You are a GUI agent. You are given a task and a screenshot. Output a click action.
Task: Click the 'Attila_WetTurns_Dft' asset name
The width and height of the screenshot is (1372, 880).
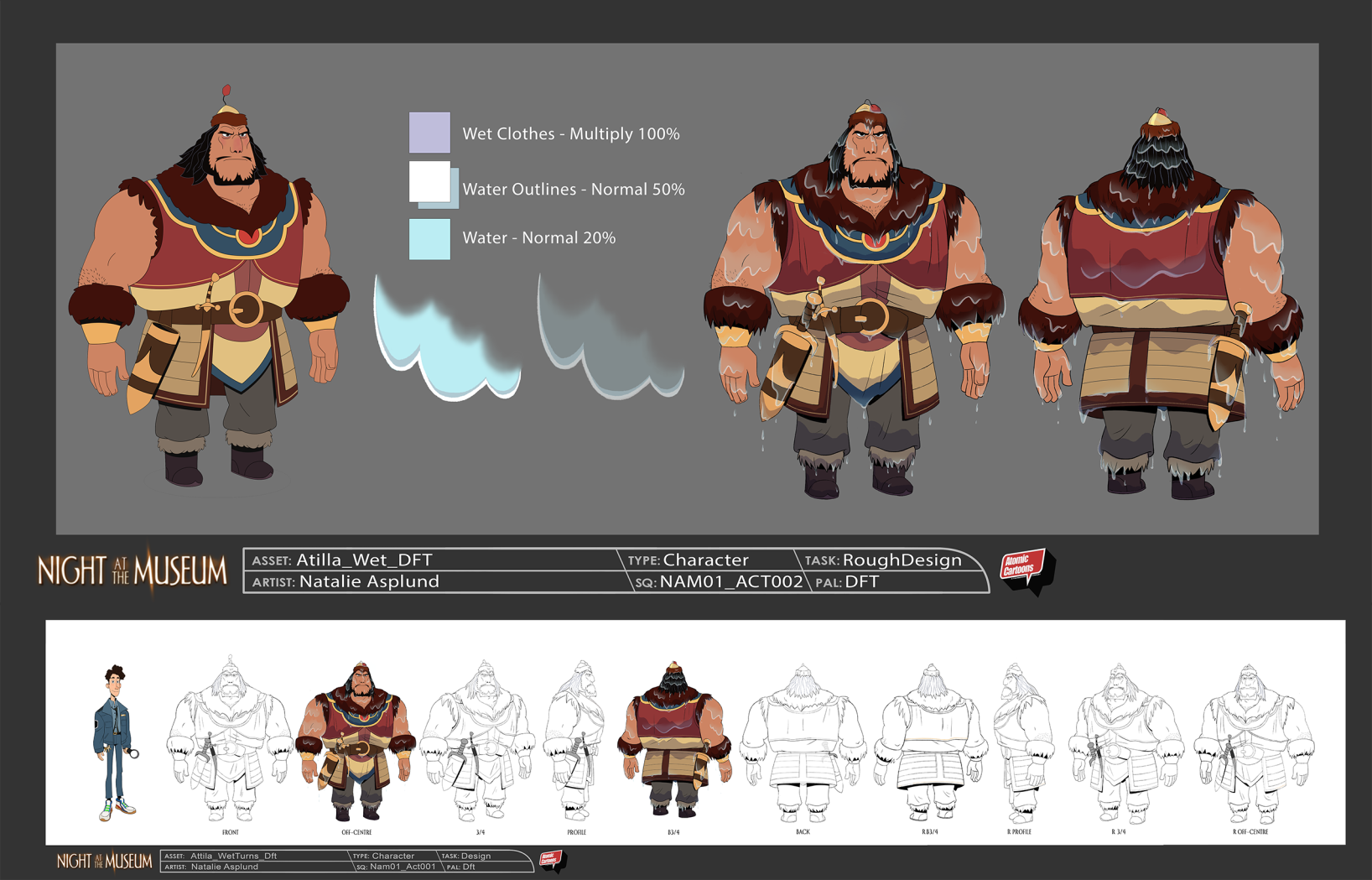[233, 856]
